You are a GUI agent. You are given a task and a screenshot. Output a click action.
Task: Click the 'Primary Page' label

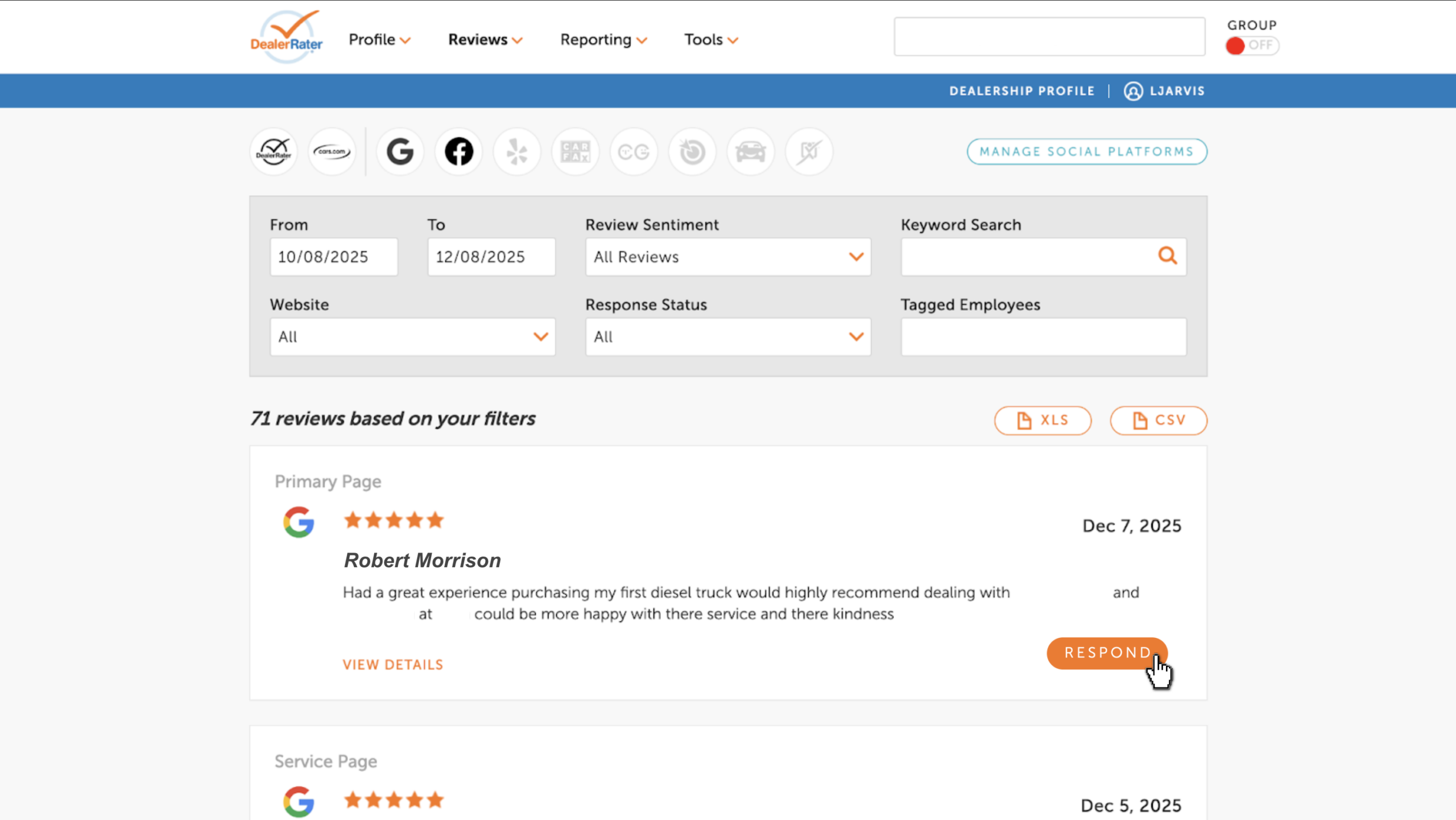[328, 482]
